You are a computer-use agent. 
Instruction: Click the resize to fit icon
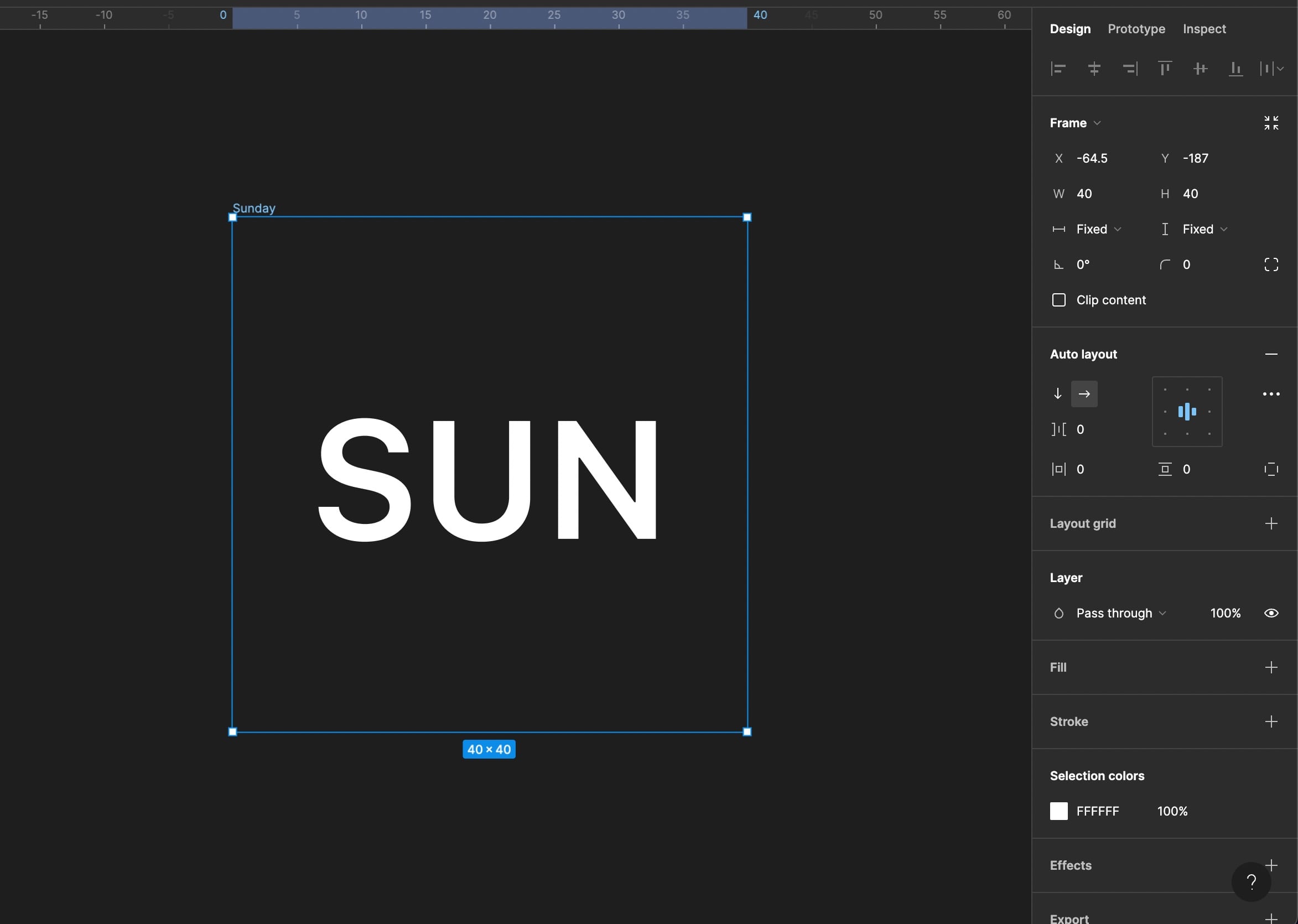pyautogui.click(x=1271, y=123)
